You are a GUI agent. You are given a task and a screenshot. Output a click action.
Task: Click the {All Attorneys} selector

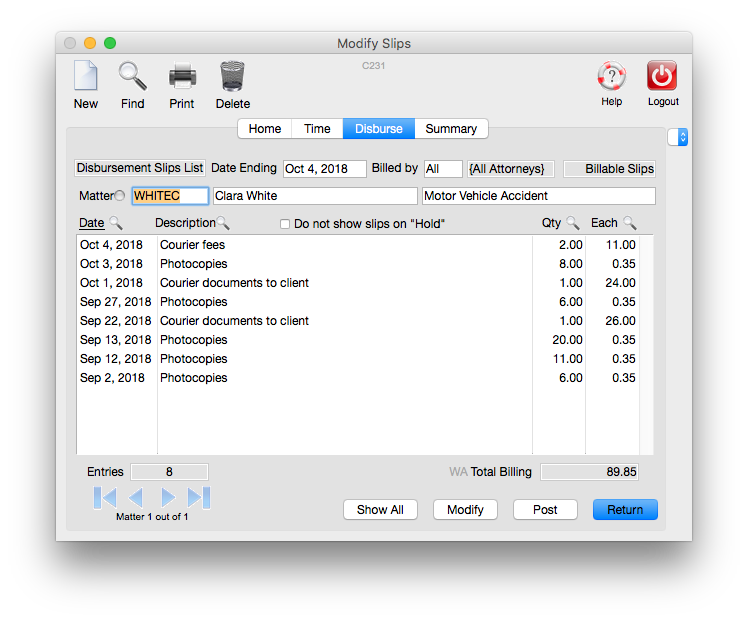pos(510,169)
